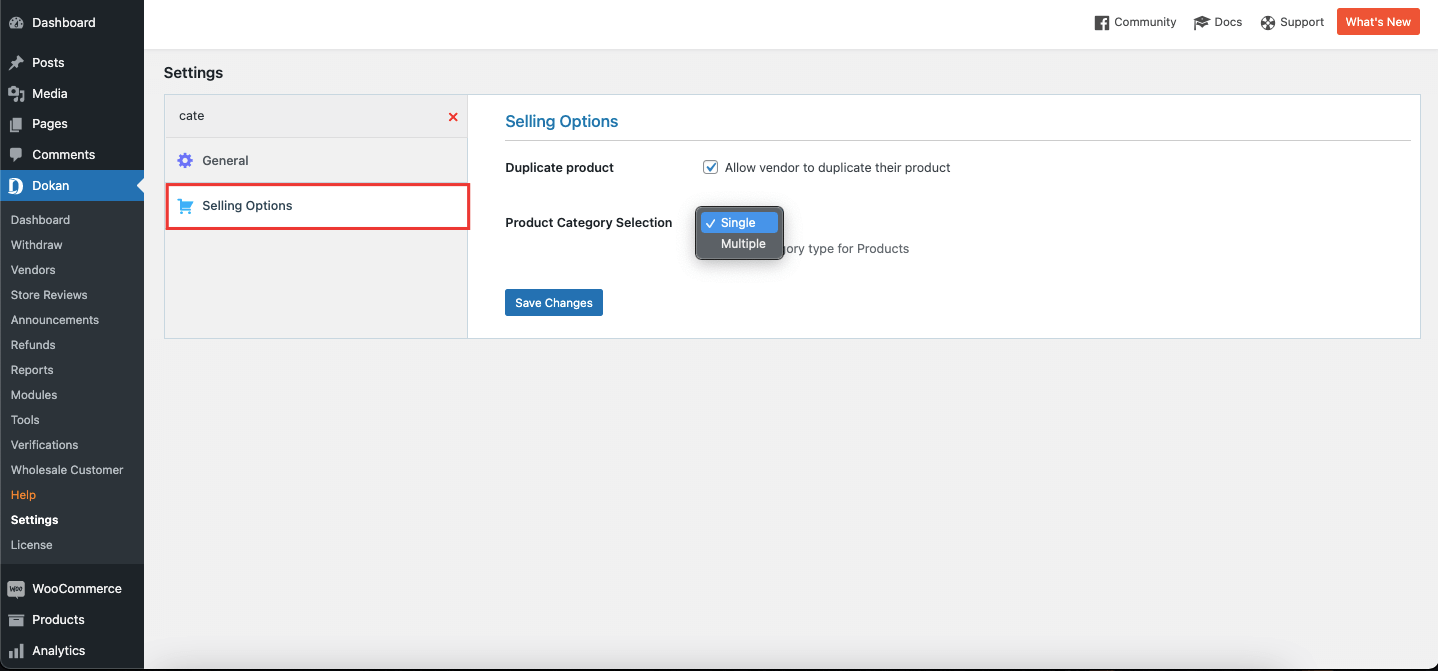
Task: Click the Save Changes button
Action: click(x=554, y=303)
